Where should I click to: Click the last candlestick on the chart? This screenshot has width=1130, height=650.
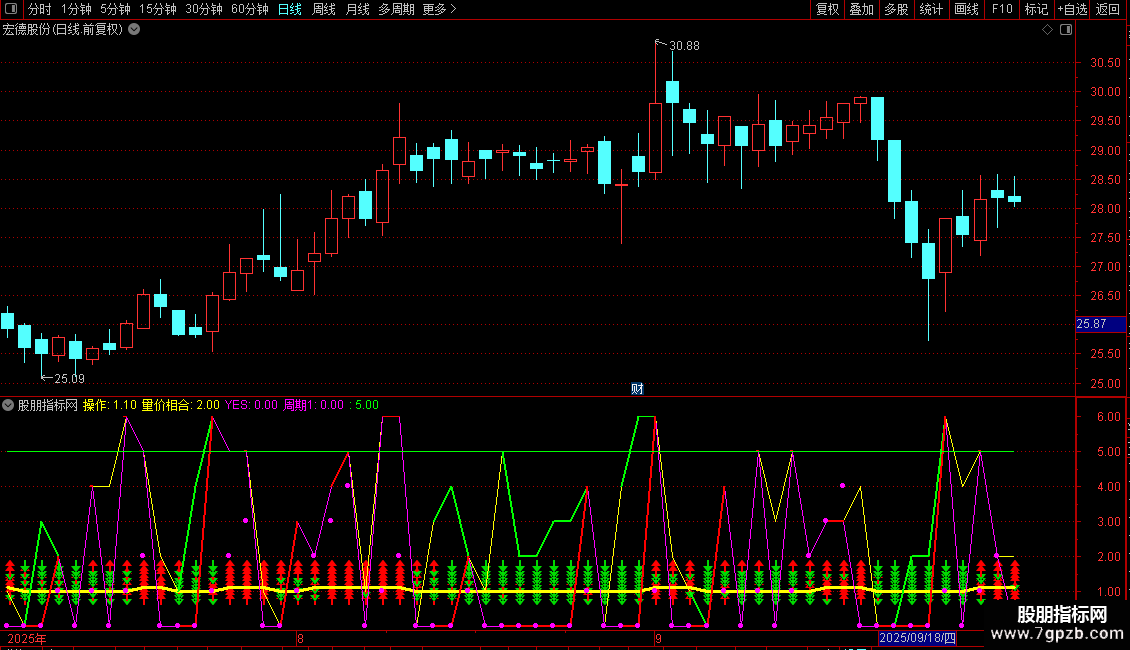(x=1014, y=198)
